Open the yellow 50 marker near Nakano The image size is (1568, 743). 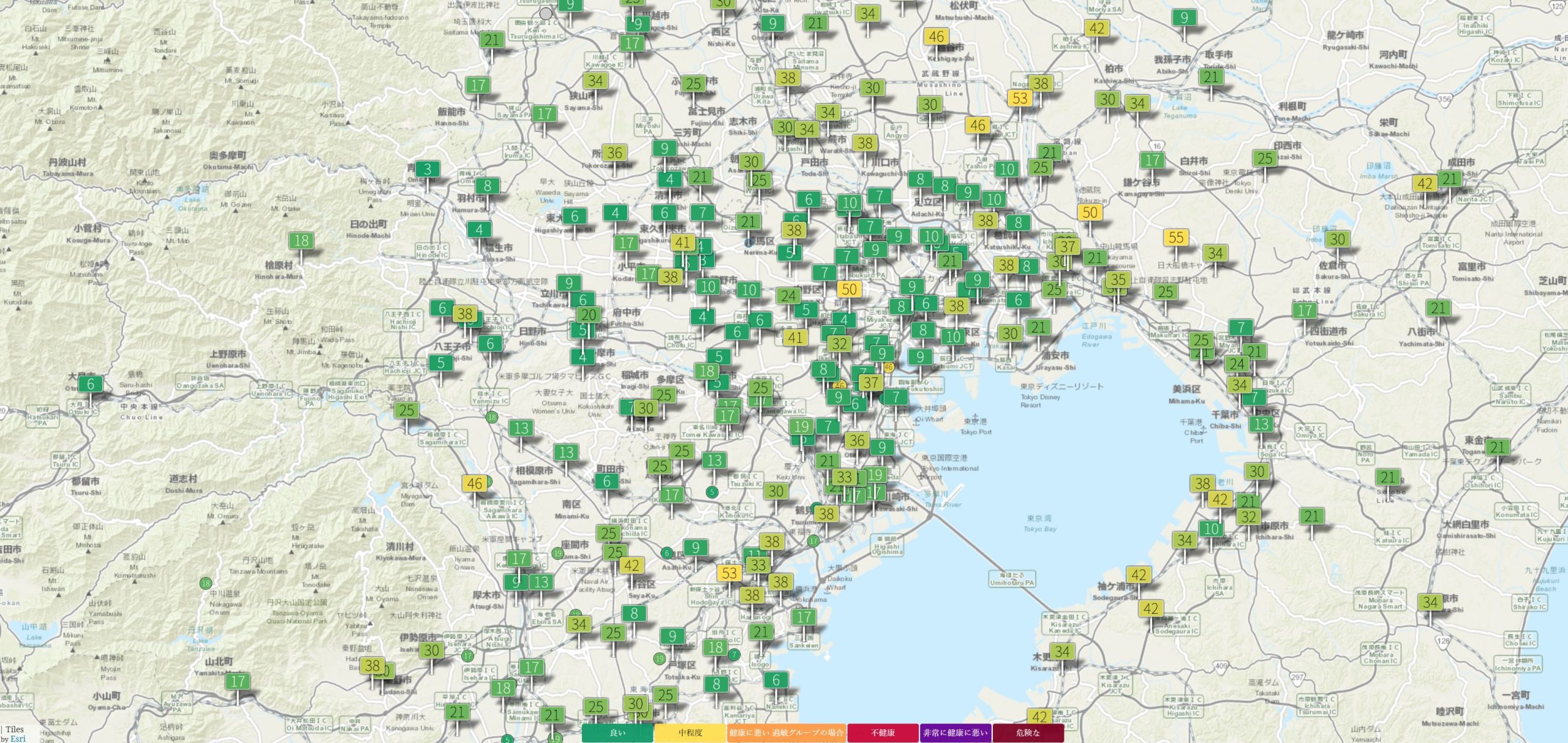click(848, 289)
